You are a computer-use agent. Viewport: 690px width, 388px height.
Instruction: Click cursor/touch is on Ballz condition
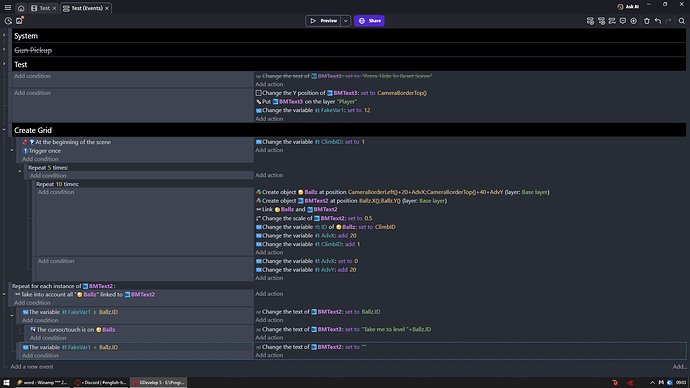[x=73, y=329]
